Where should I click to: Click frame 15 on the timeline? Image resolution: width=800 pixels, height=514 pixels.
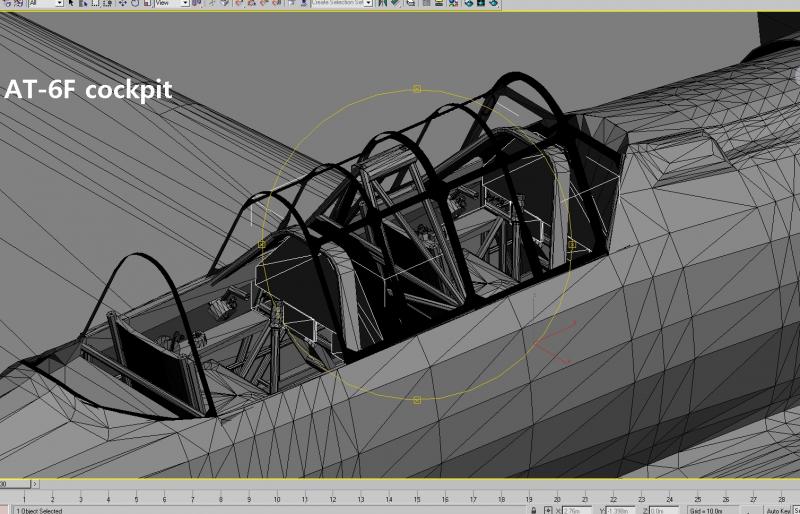click(x=417, y=499)
